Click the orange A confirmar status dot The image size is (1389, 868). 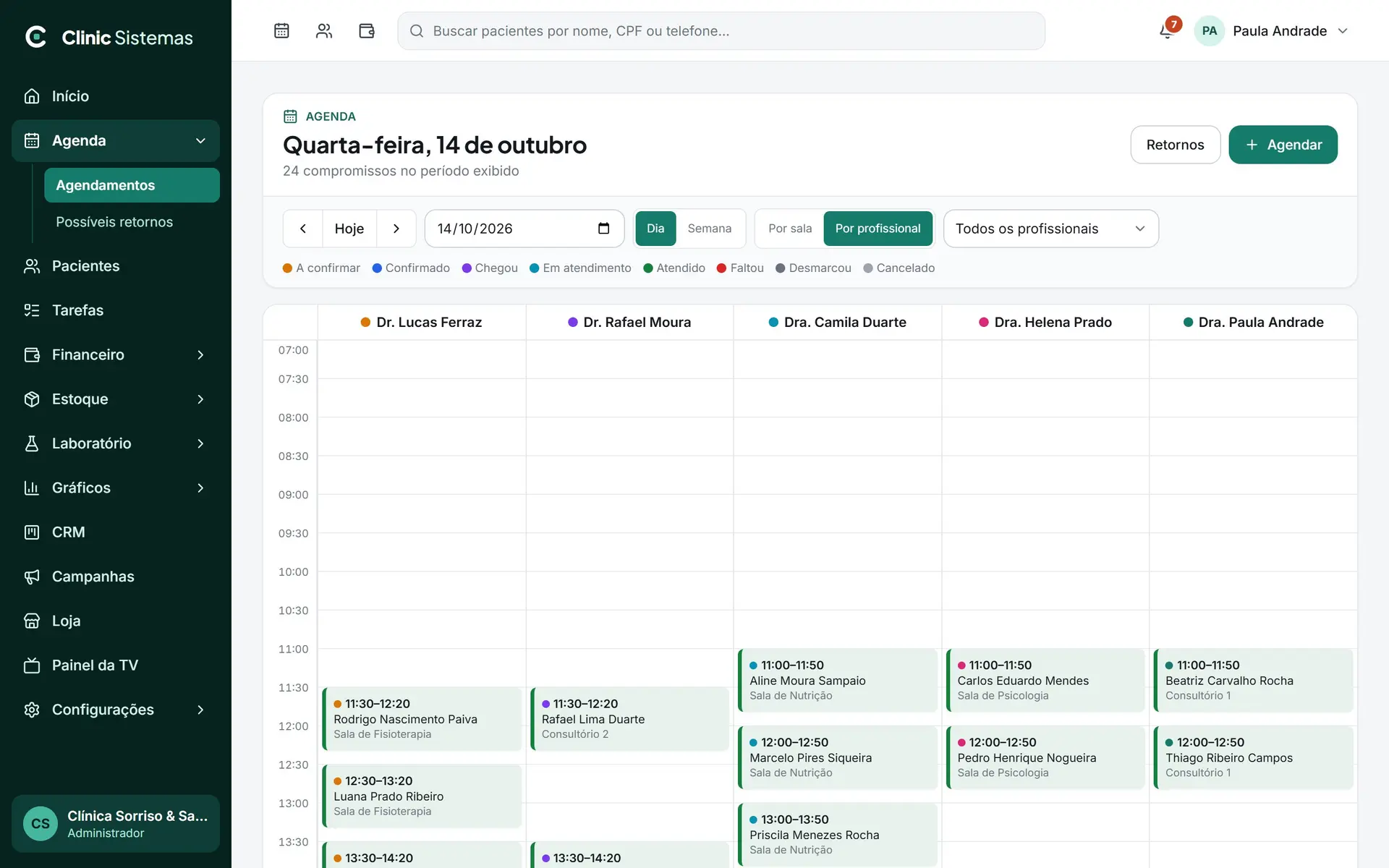coord(287,268)
